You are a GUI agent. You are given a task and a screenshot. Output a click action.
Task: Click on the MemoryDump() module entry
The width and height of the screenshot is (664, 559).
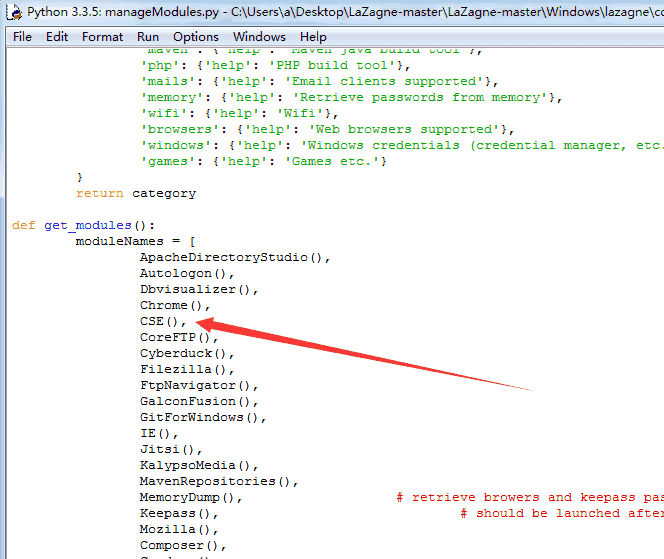click(x=191, y=497)
